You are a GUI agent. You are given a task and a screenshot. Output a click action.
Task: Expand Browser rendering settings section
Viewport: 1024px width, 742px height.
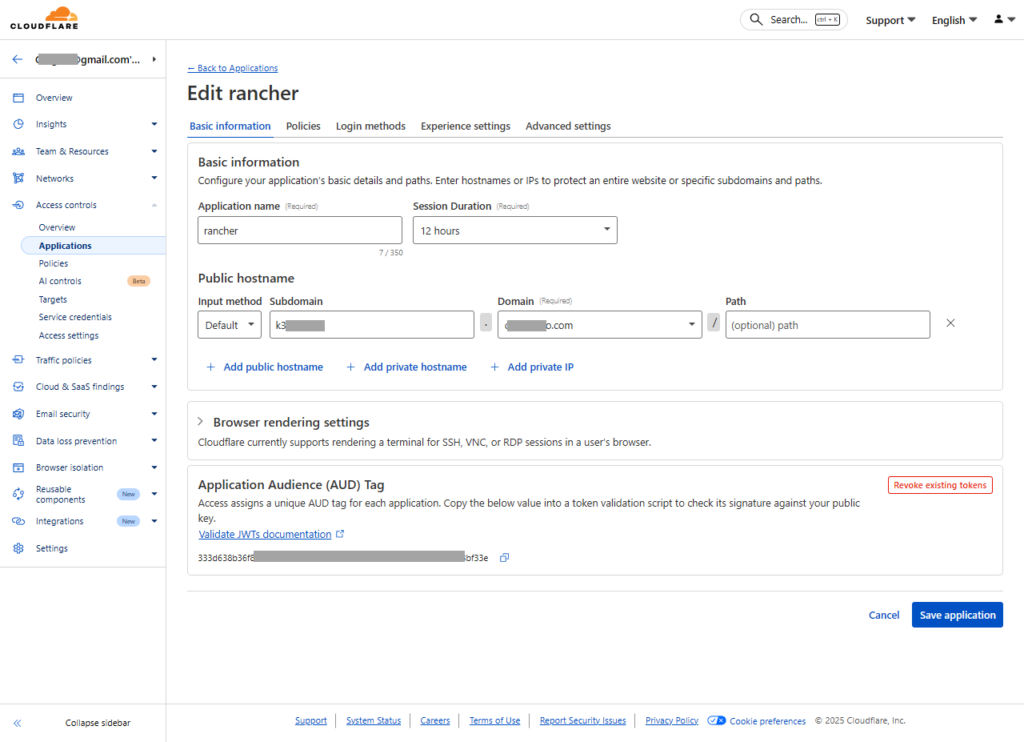pos(201,422)
